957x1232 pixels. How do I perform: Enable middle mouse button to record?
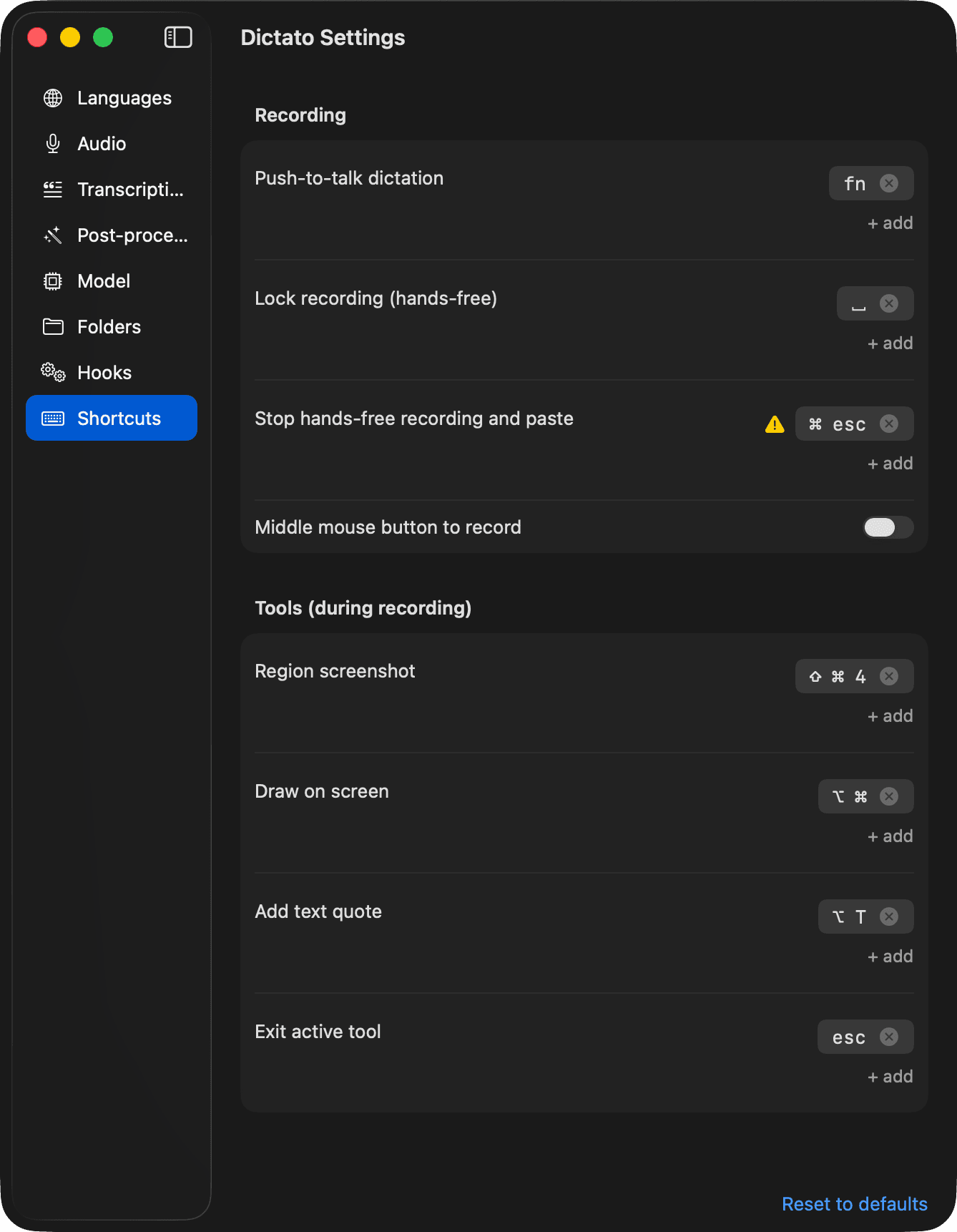pyautogui.click(x=888, y=527)
